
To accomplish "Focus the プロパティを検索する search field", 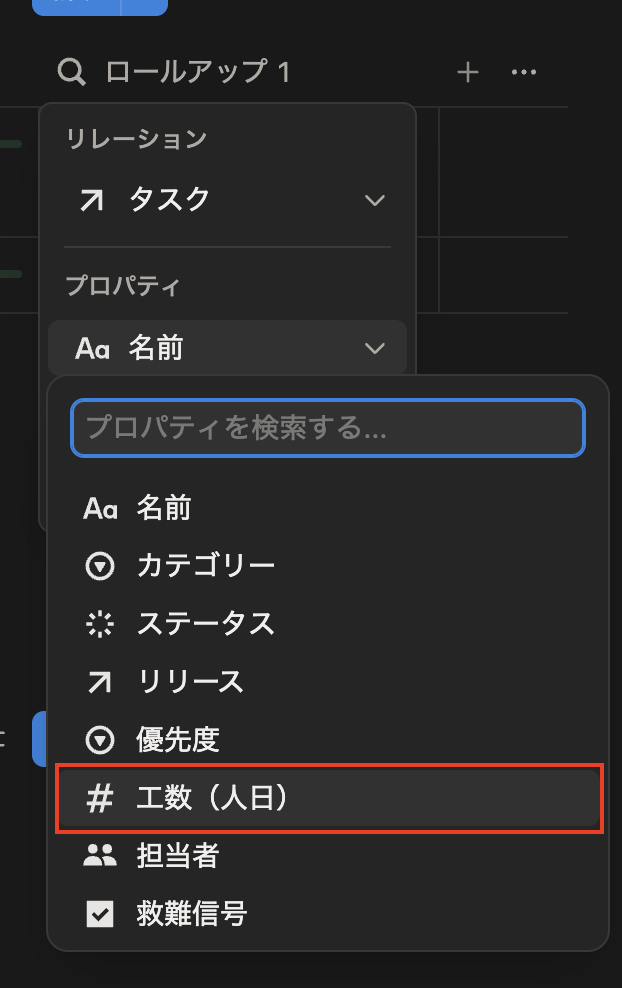I will 327,428.
